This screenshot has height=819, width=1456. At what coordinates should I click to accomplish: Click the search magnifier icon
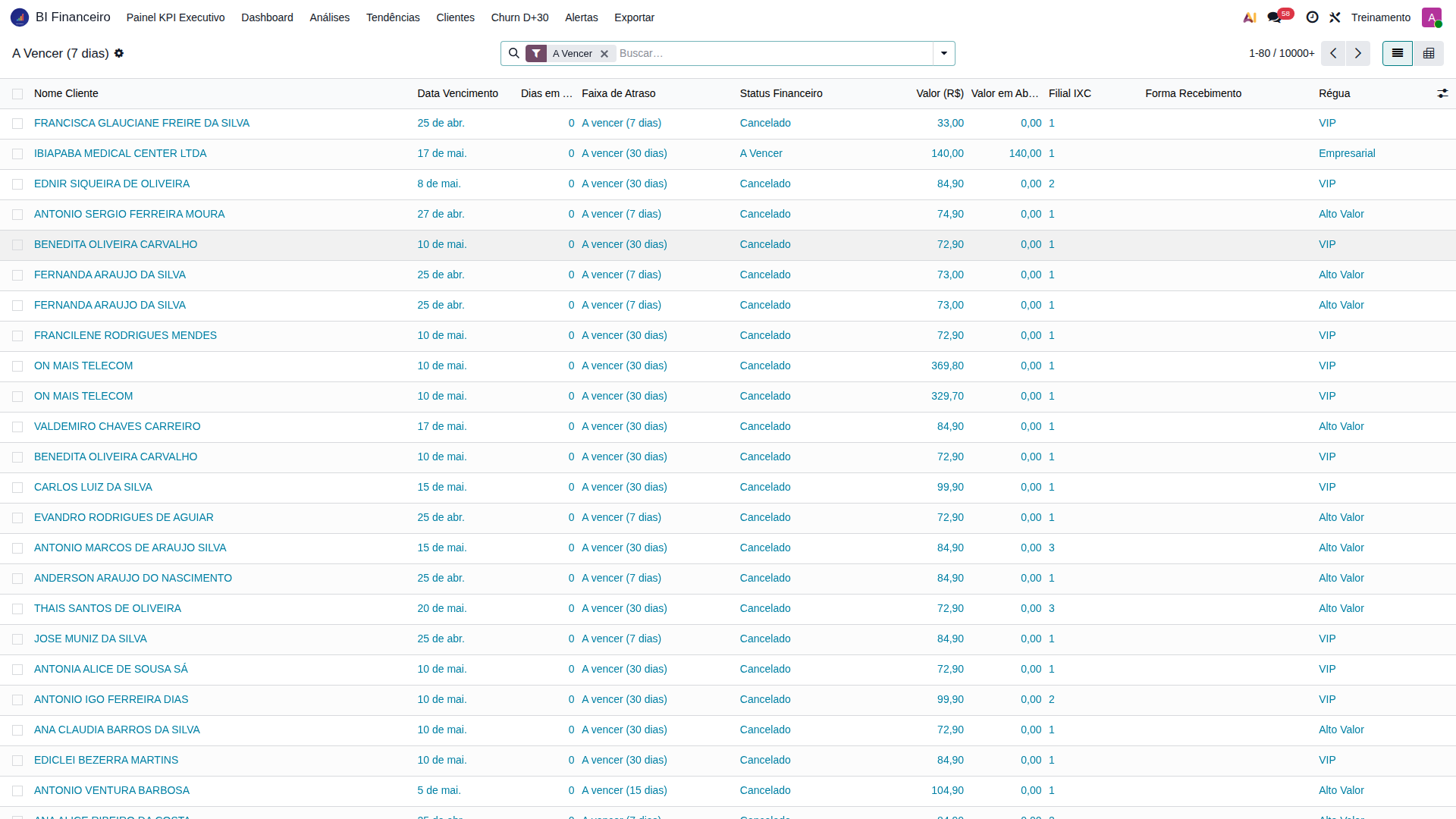coord(514,53)
